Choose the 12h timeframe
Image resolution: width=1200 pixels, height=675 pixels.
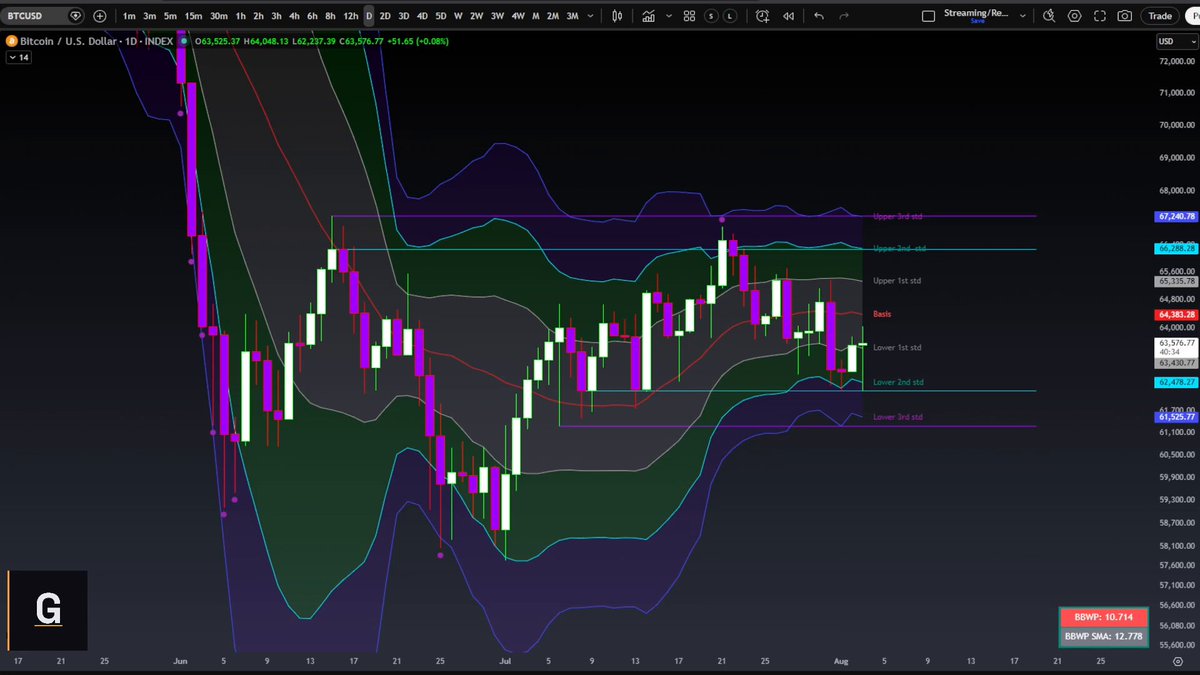(x=350, y=16)
